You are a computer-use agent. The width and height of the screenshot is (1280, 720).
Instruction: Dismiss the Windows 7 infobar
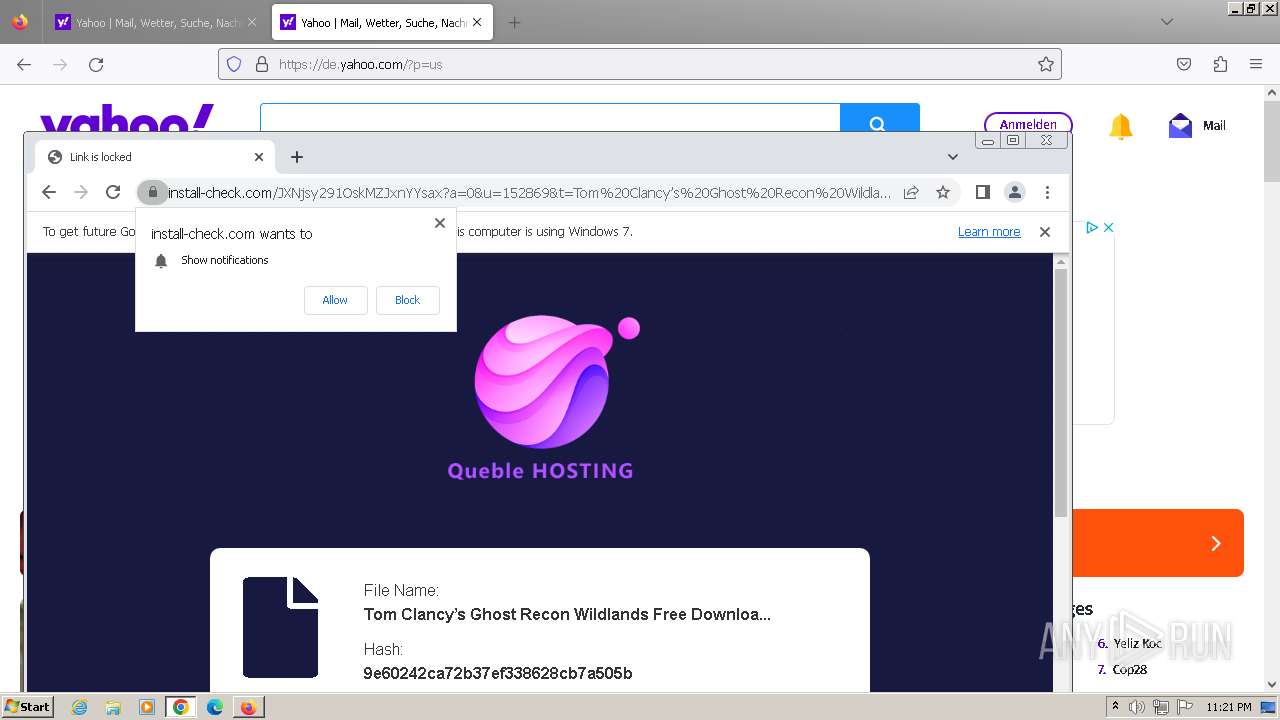(x=1045, y=232)
